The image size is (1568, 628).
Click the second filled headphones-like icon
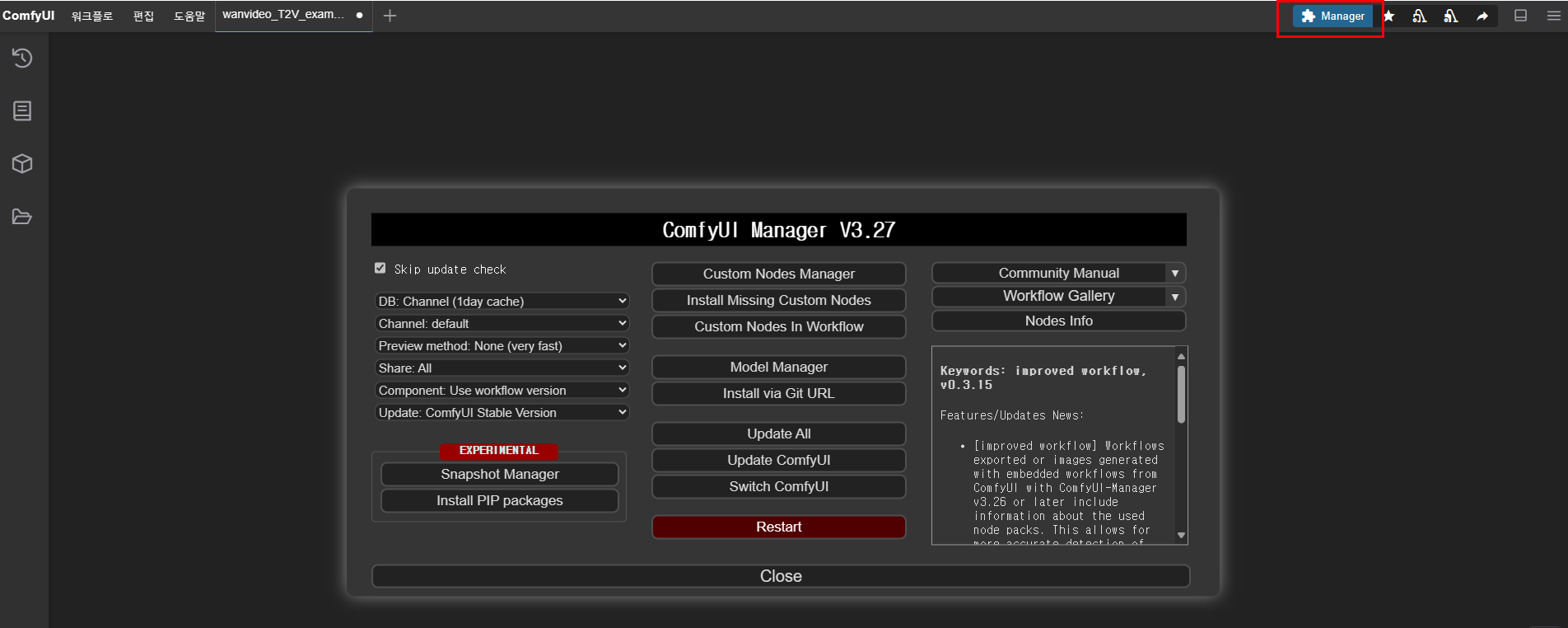click(x=1451, y=16)
